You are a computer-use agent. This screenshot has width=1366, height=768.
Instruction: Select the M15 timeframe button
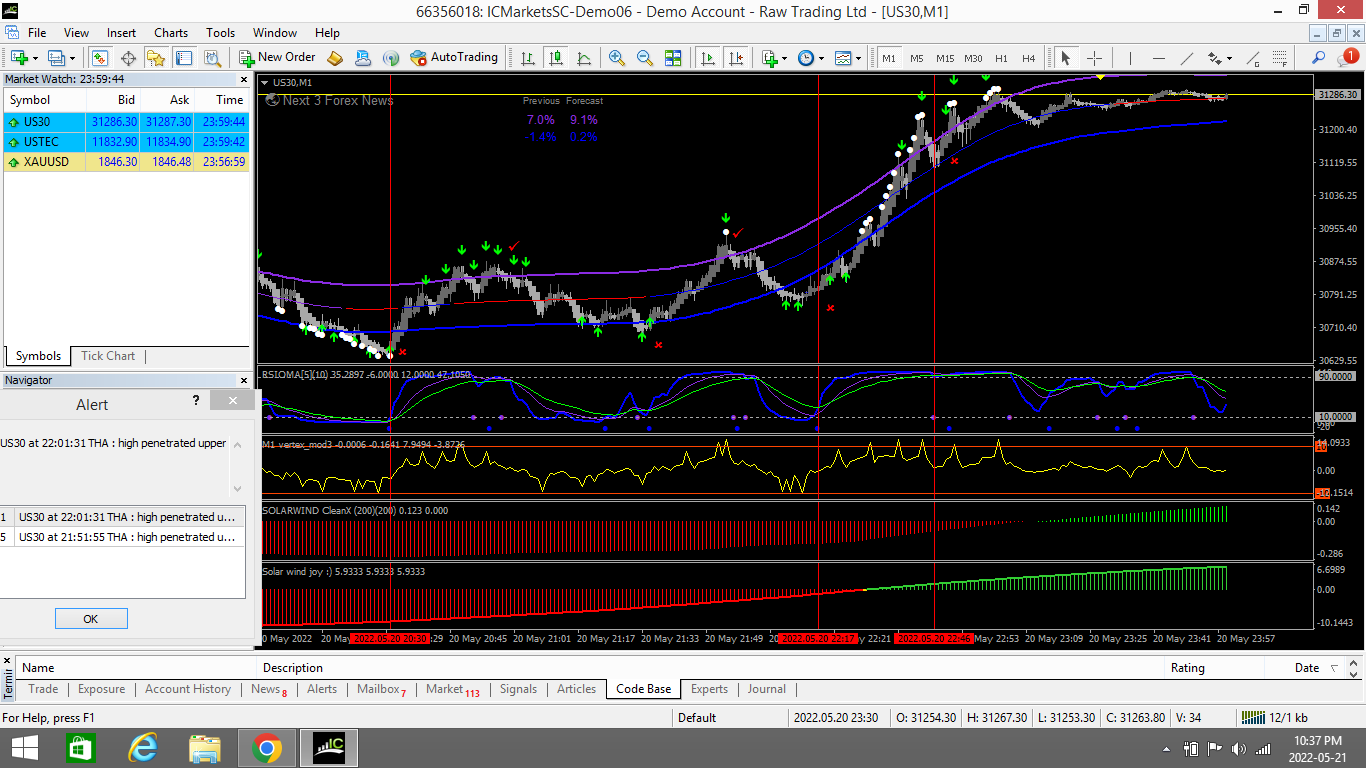945,58
